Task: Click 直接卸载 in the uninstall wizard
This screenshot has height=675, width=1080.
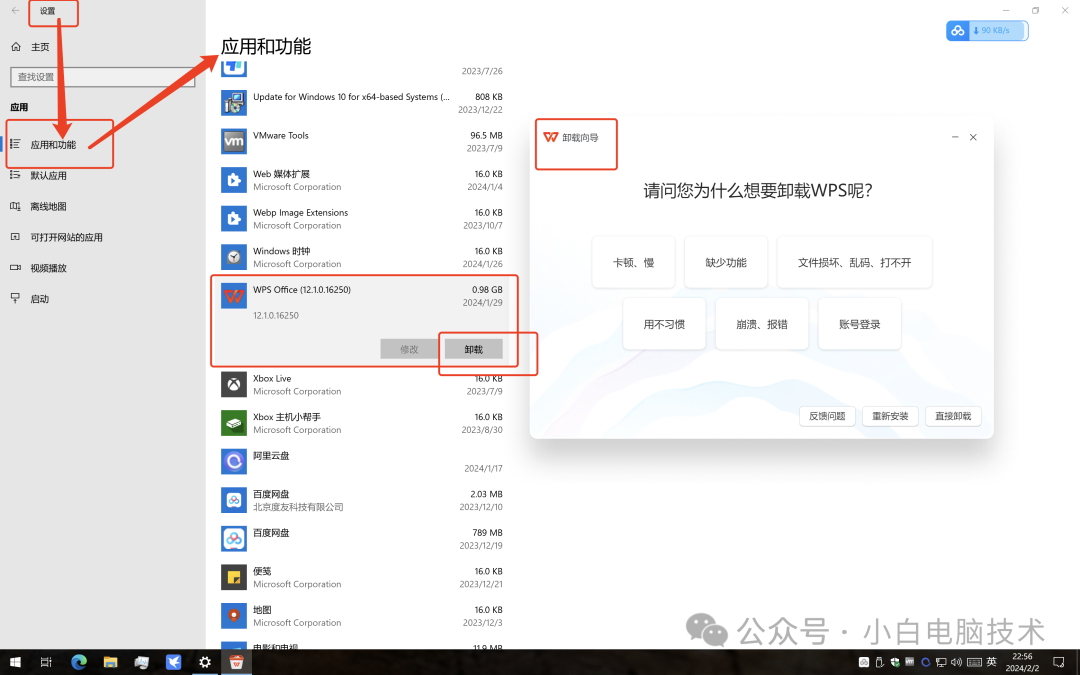Action: coord(953,416)
